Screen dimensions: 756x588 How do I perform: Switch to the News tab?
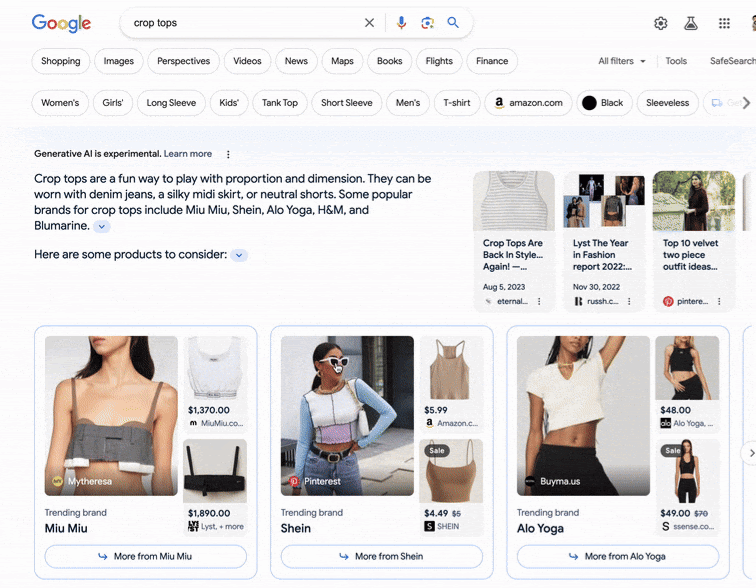point(296,61)
